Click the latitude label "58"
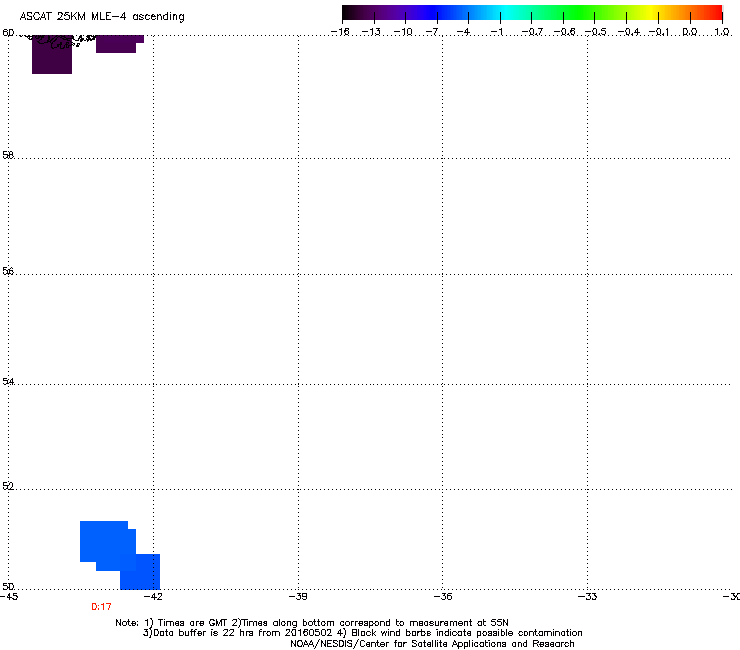Screen dimensions: 740x650 (x=8, y=155)
